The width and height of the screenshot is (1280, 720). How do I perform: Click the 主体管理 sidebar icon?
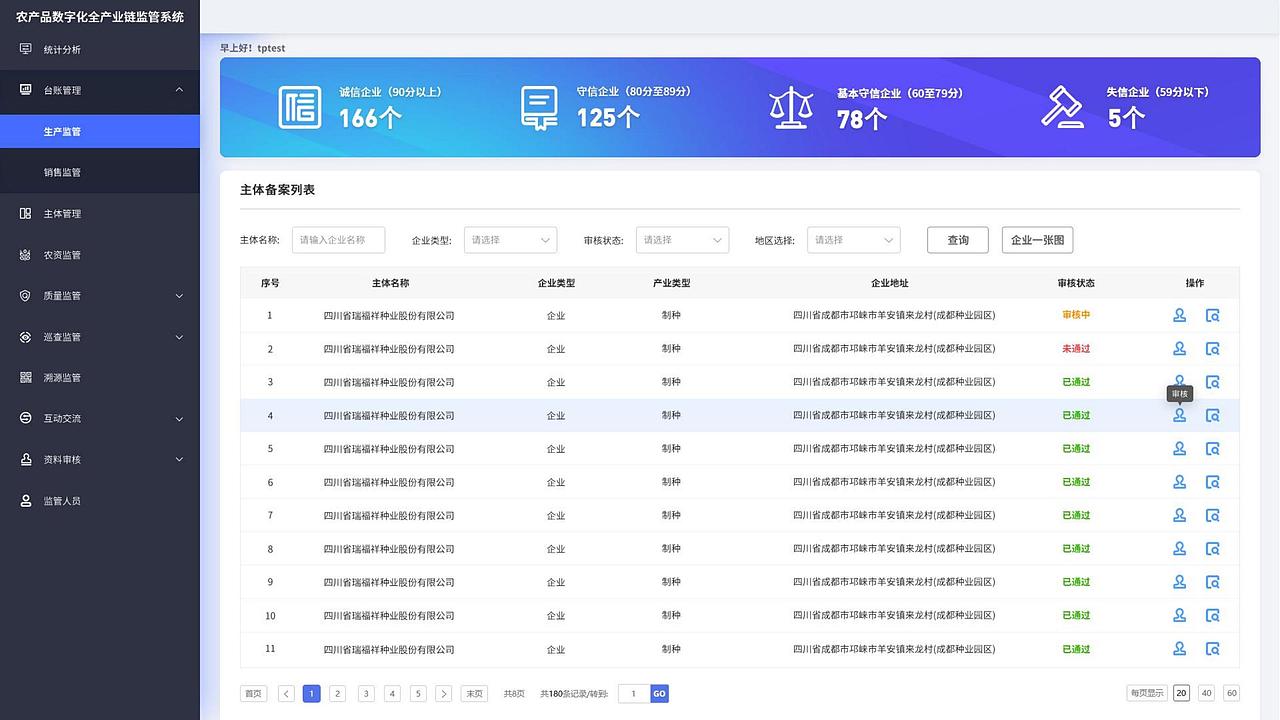pos(26,214)
